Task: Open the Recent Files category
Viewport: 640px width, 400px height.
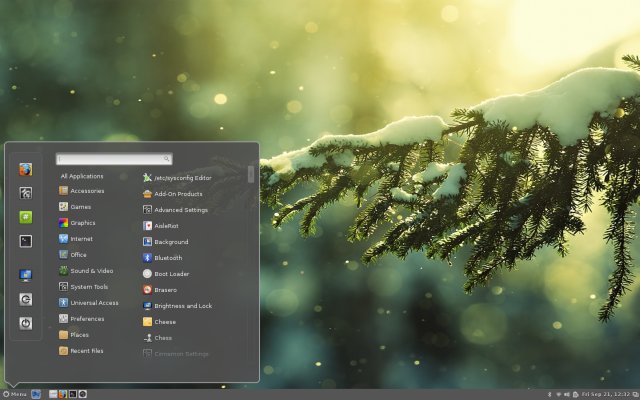Action: pyautogui.click(x=81, y=351)
